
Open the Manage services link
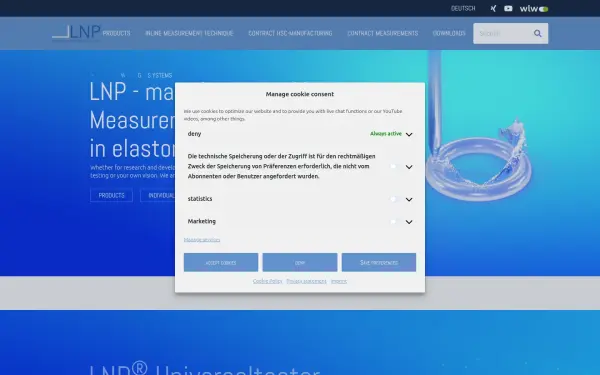202,240
